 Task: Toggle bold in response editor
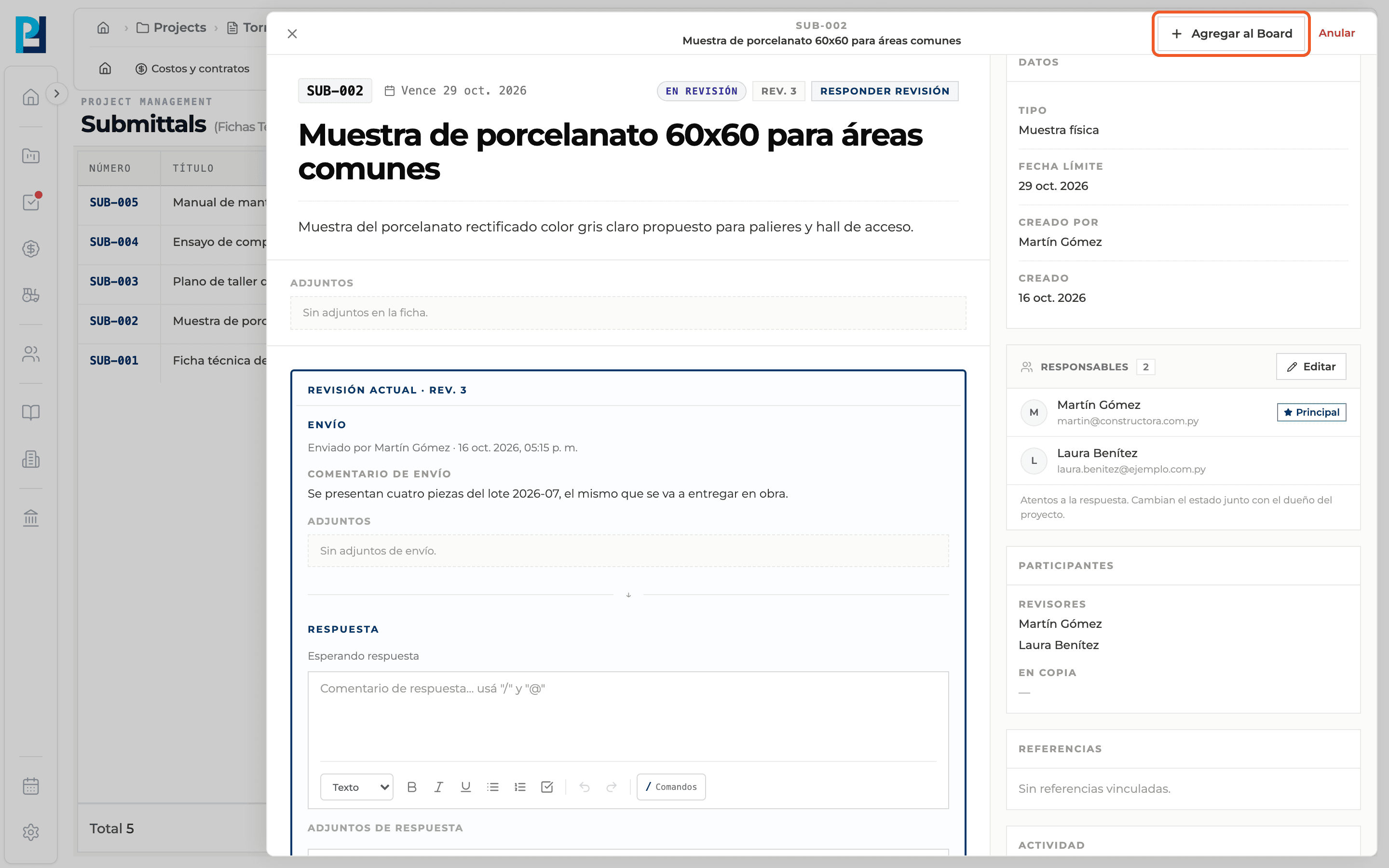[411, 787]
